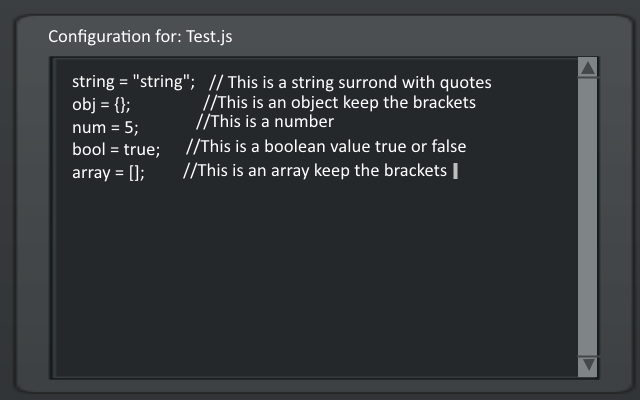Click the 'bool' variable name
Image resolution: width=640 pixels, height=400 pixels.
pyautogui.click(x=88, y=149)
